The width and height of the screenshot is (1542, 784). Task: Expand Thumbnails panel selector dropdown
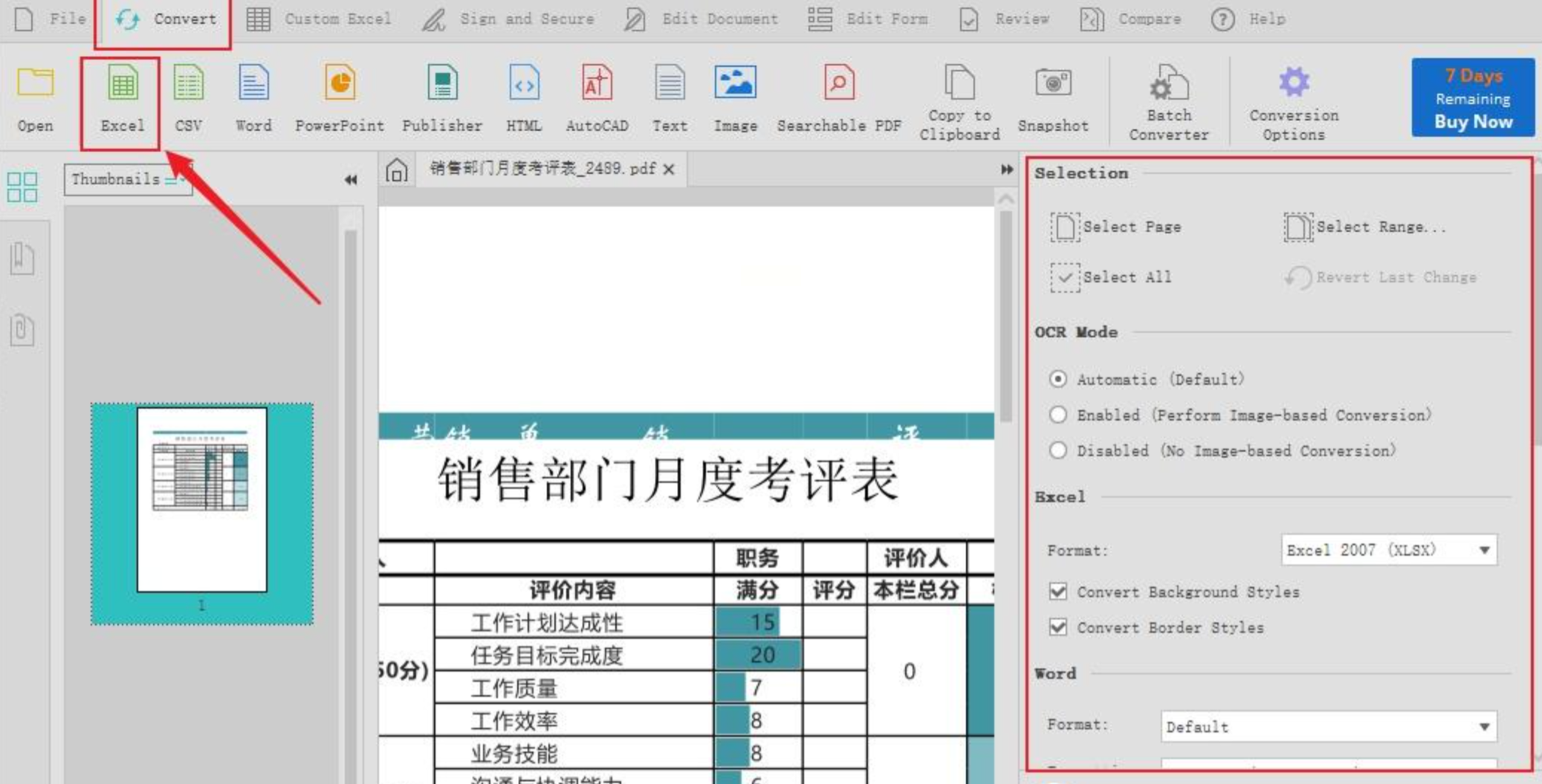[128, 179]
